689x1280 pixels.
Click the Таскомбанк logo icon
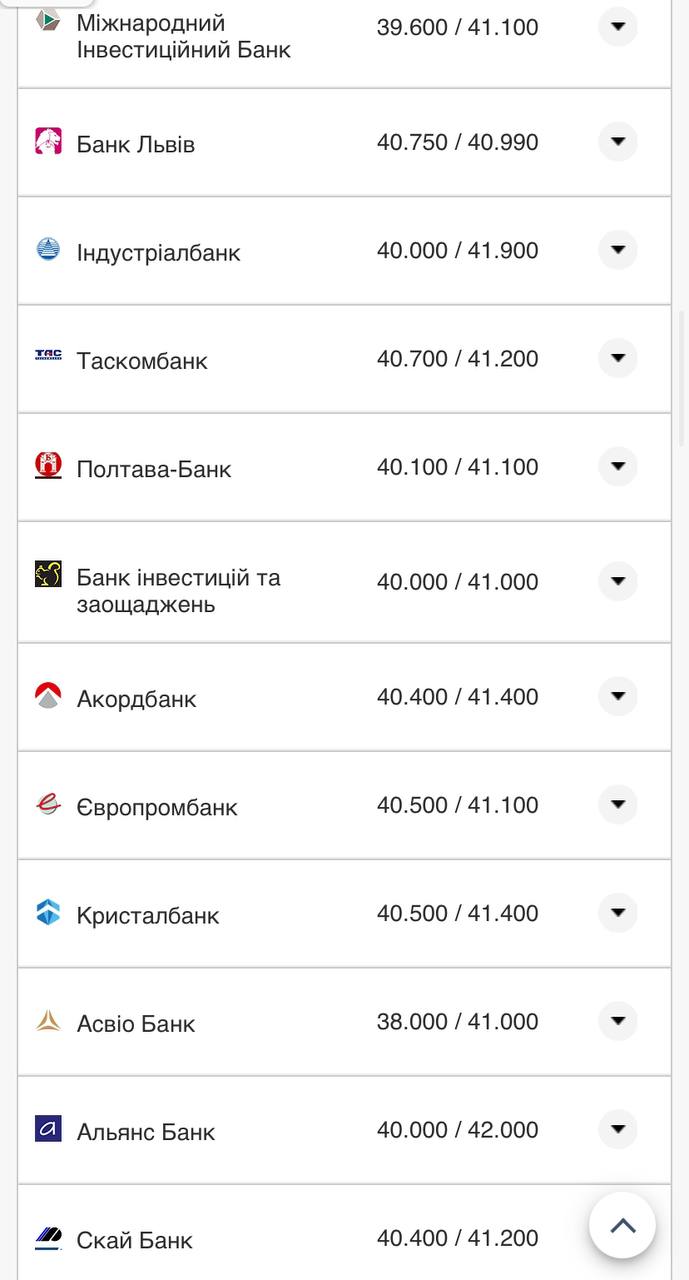[48, 355]
